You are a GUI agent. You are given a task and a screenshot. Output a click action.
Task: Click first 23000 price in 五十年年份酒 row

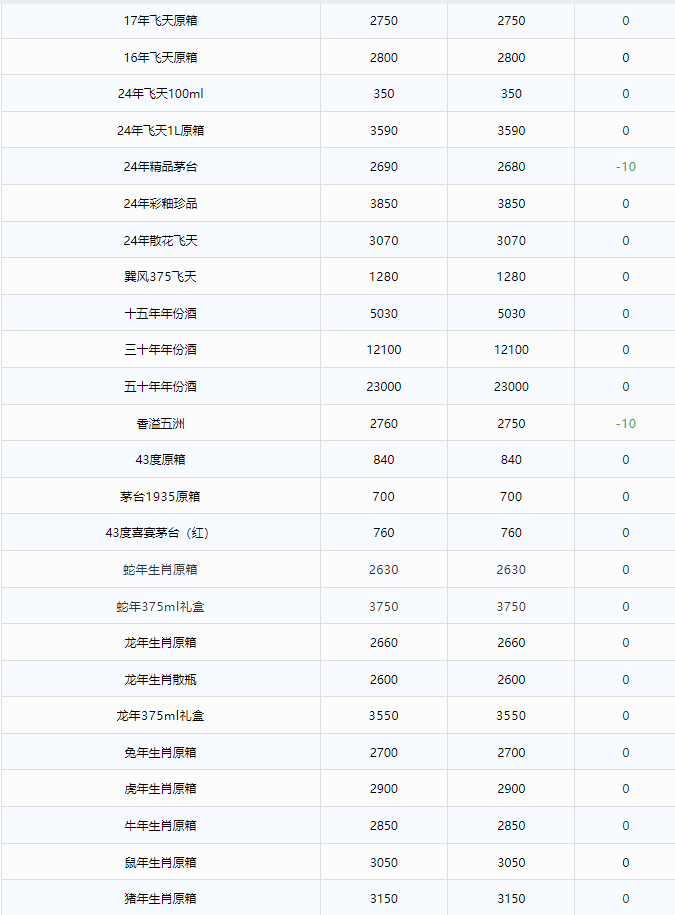coord(384,386)
